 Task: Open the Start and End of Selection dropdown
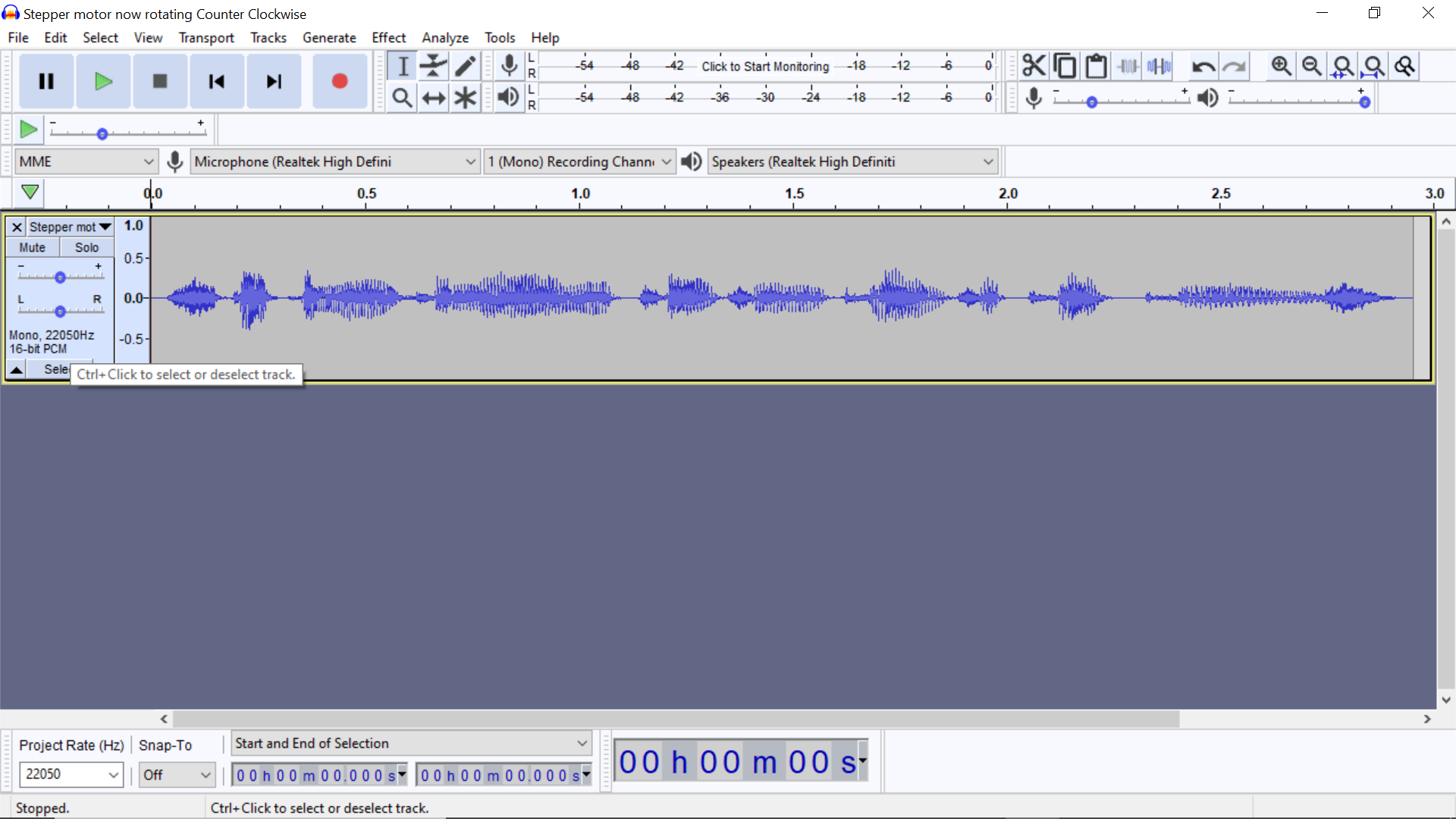[411, 744]
